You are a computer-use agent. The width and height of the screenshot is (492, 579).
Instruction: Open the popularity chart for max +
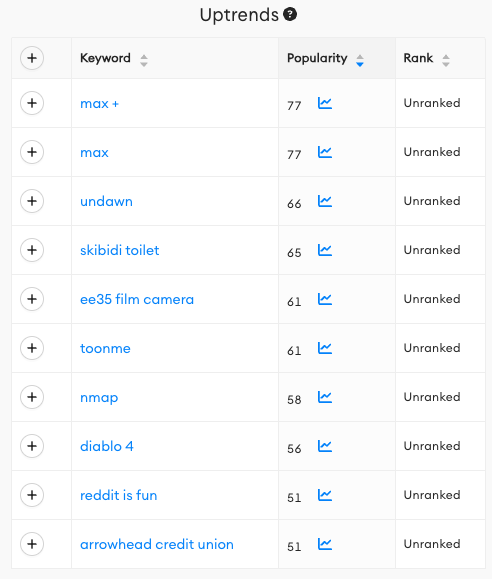pyautogui.click(x=325, y=103)
